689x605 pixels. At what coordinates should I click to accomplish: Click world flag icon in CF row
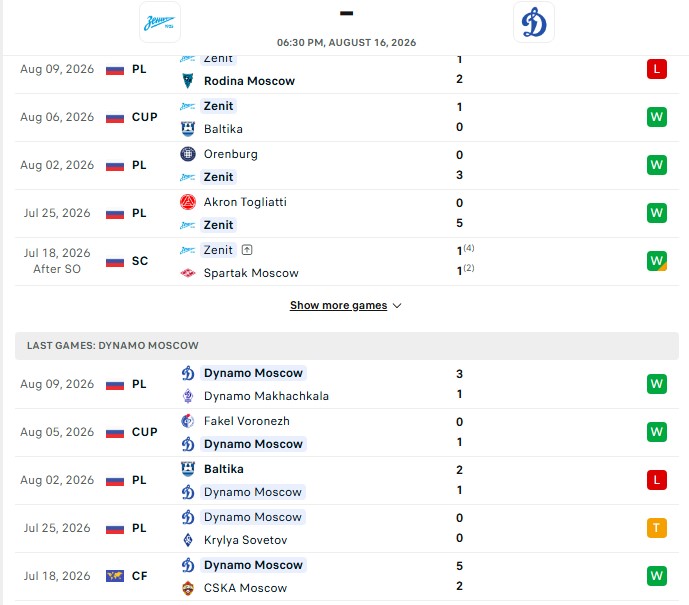(x=115, y=576)
